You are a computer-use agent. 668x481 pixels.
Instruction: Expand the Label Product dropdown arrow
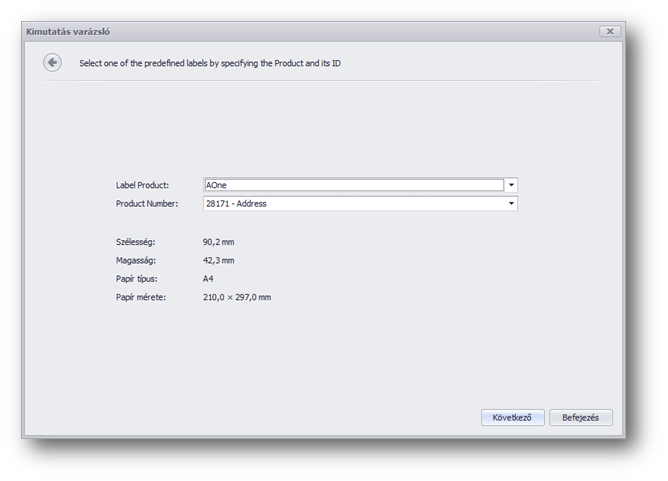(x=511, y=185)
